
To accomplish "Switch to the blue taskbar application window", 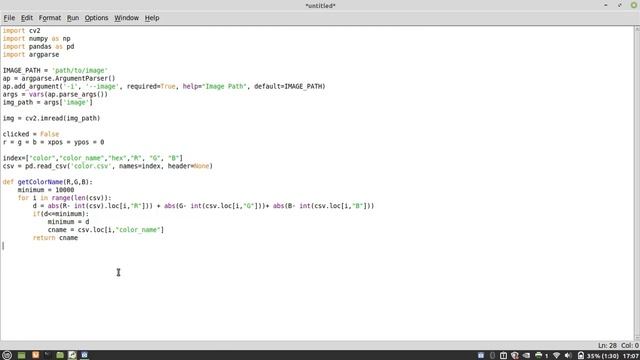I will point(84,355).
